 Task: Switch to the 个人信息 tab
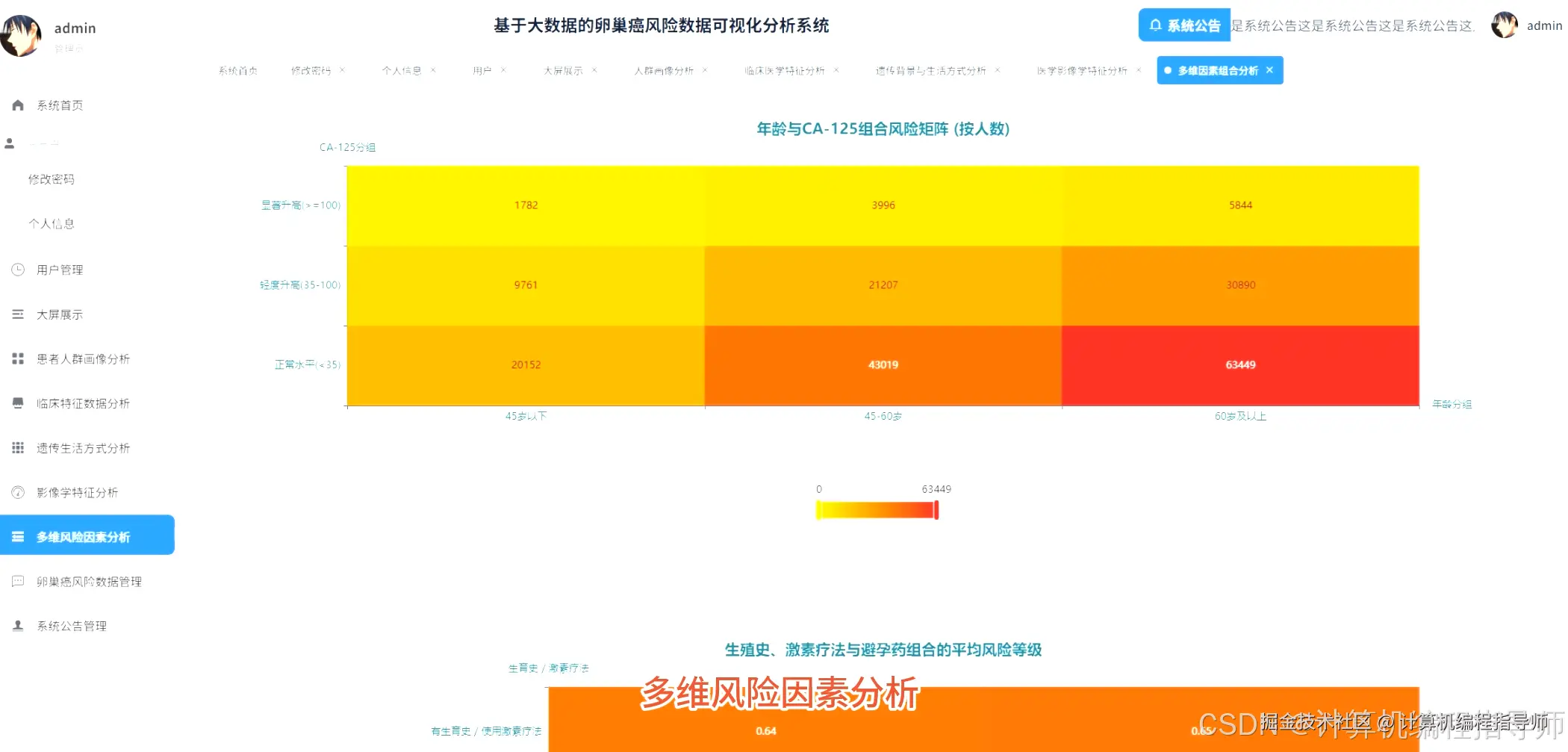[x=402, y=71]
